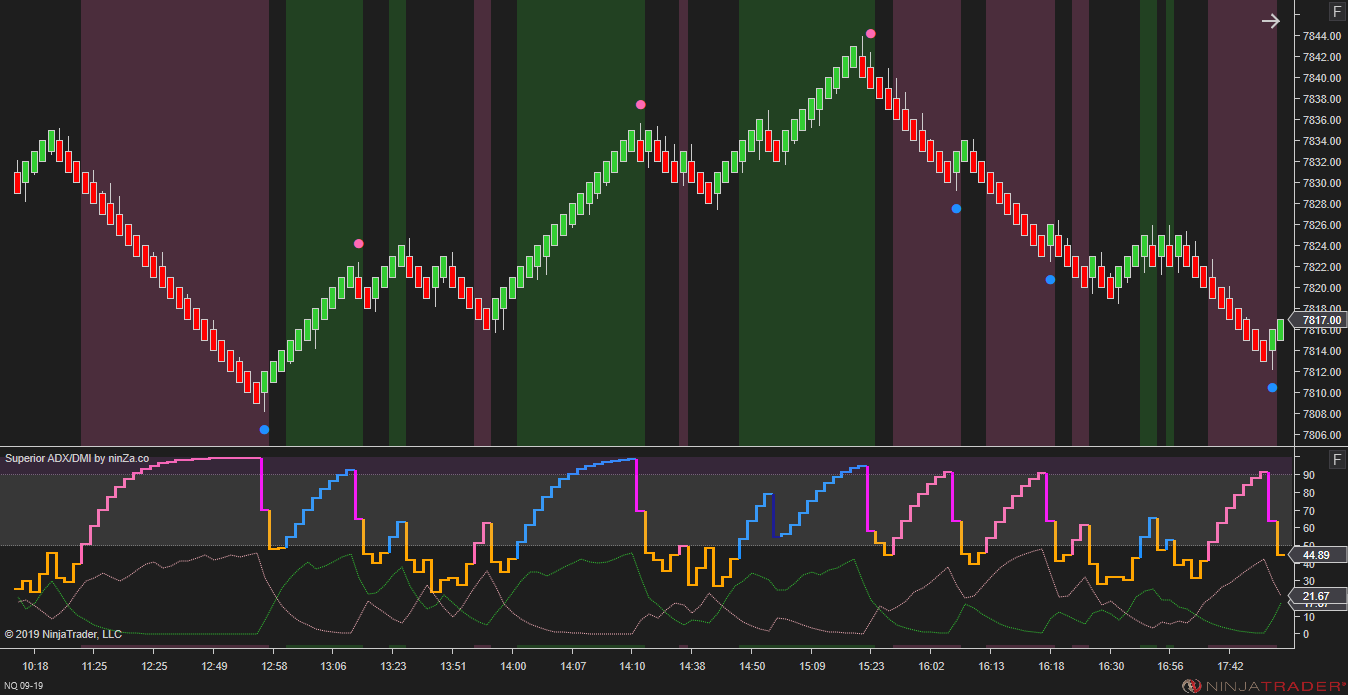Click the NQ 09-19 instrument label
Viewport: 1348px width, 695px height.
pyautogui.click(x=25, y=687)
